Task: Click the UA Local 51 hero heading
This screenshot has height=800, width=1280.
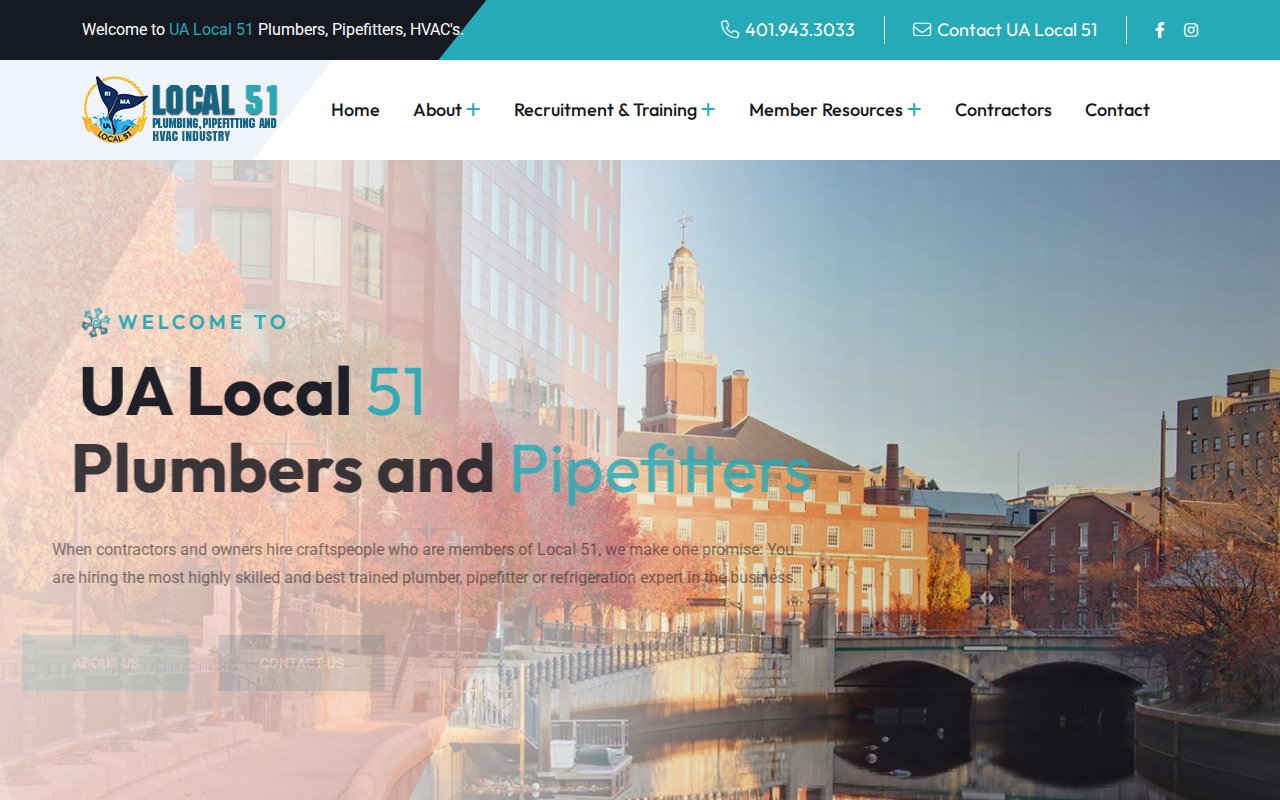Action: pos(253,390)
